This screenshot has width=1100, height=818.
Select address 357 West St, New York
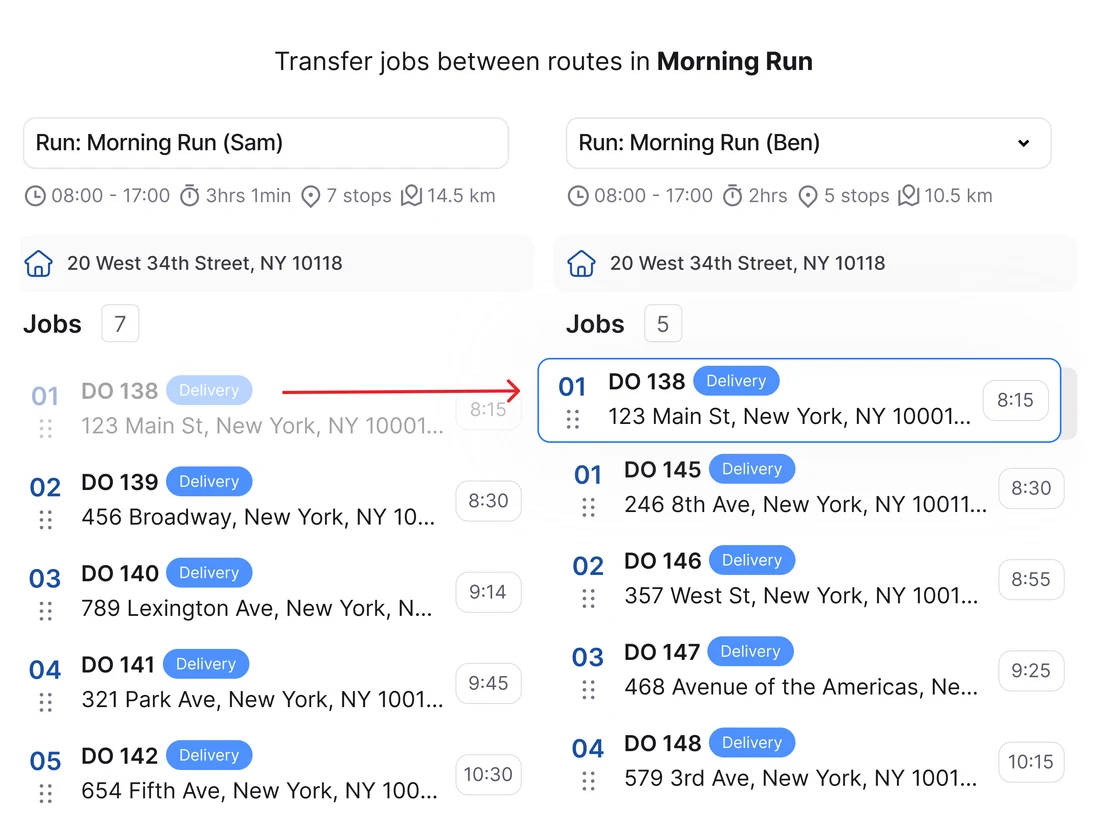(801, 596)
